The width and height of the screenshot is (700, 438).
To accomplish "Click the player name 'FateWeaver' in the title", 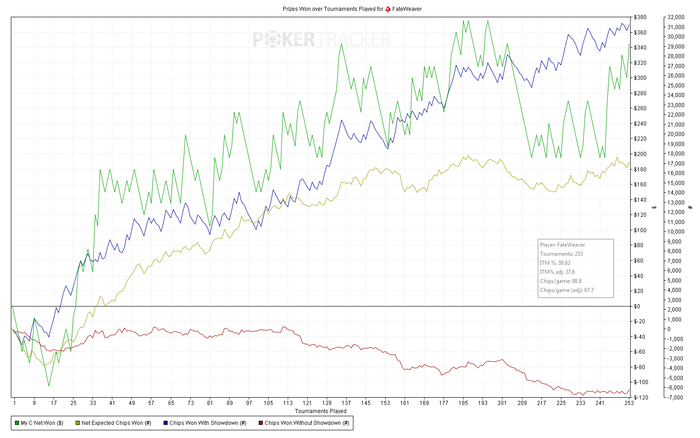I will [x=407, y=8].
